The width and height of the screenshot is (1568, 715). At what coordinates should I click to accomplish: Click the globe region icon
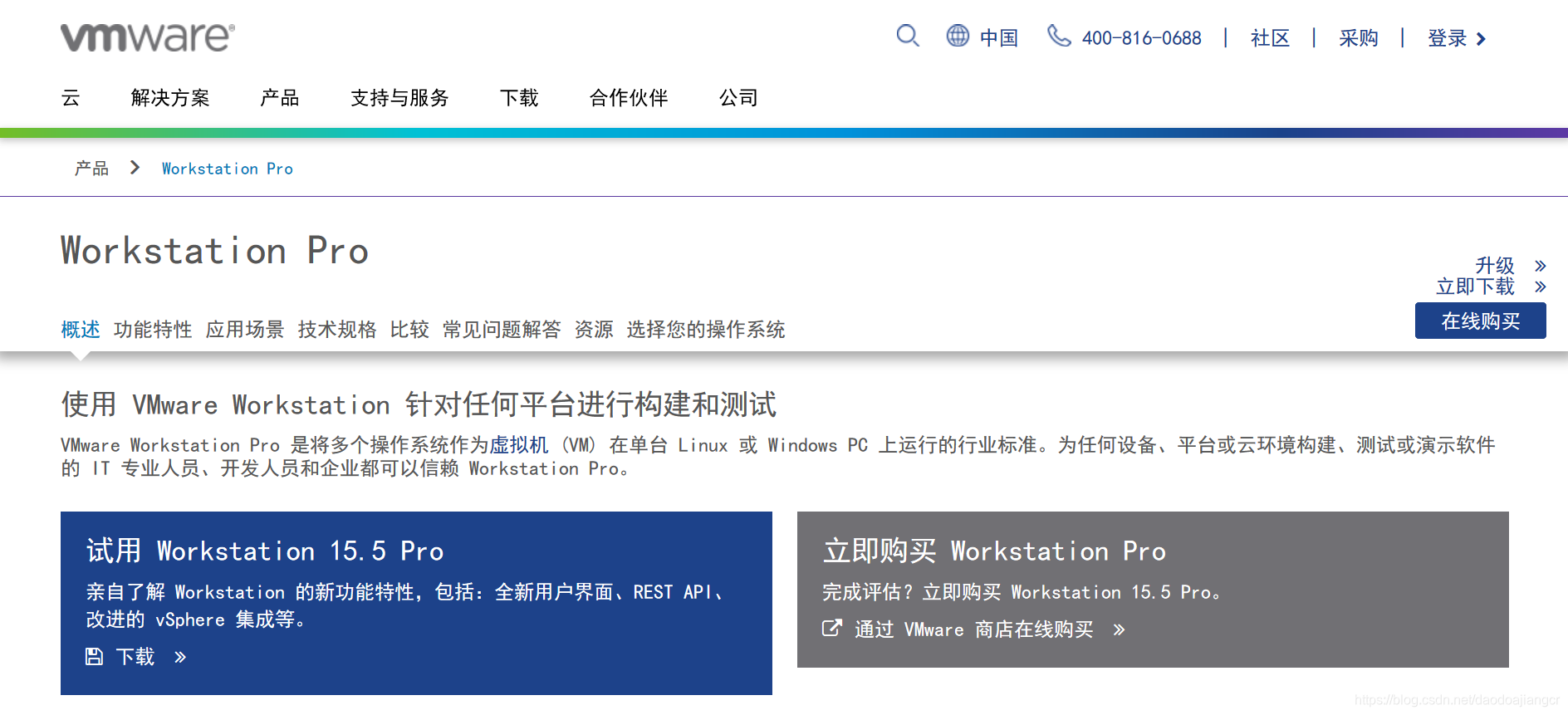pos(958,36)
